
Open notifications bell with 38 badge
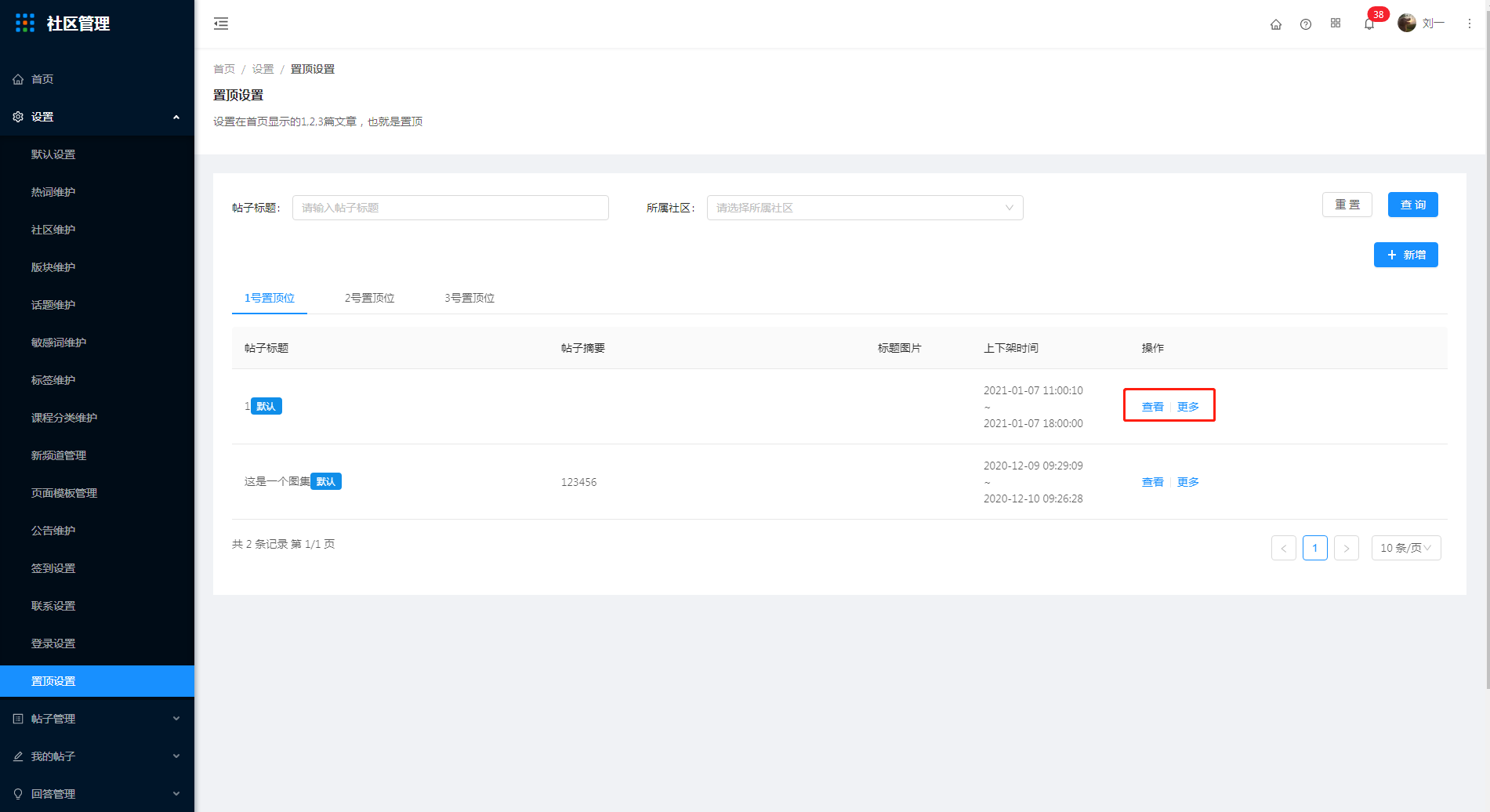(x=1369, y=24)
